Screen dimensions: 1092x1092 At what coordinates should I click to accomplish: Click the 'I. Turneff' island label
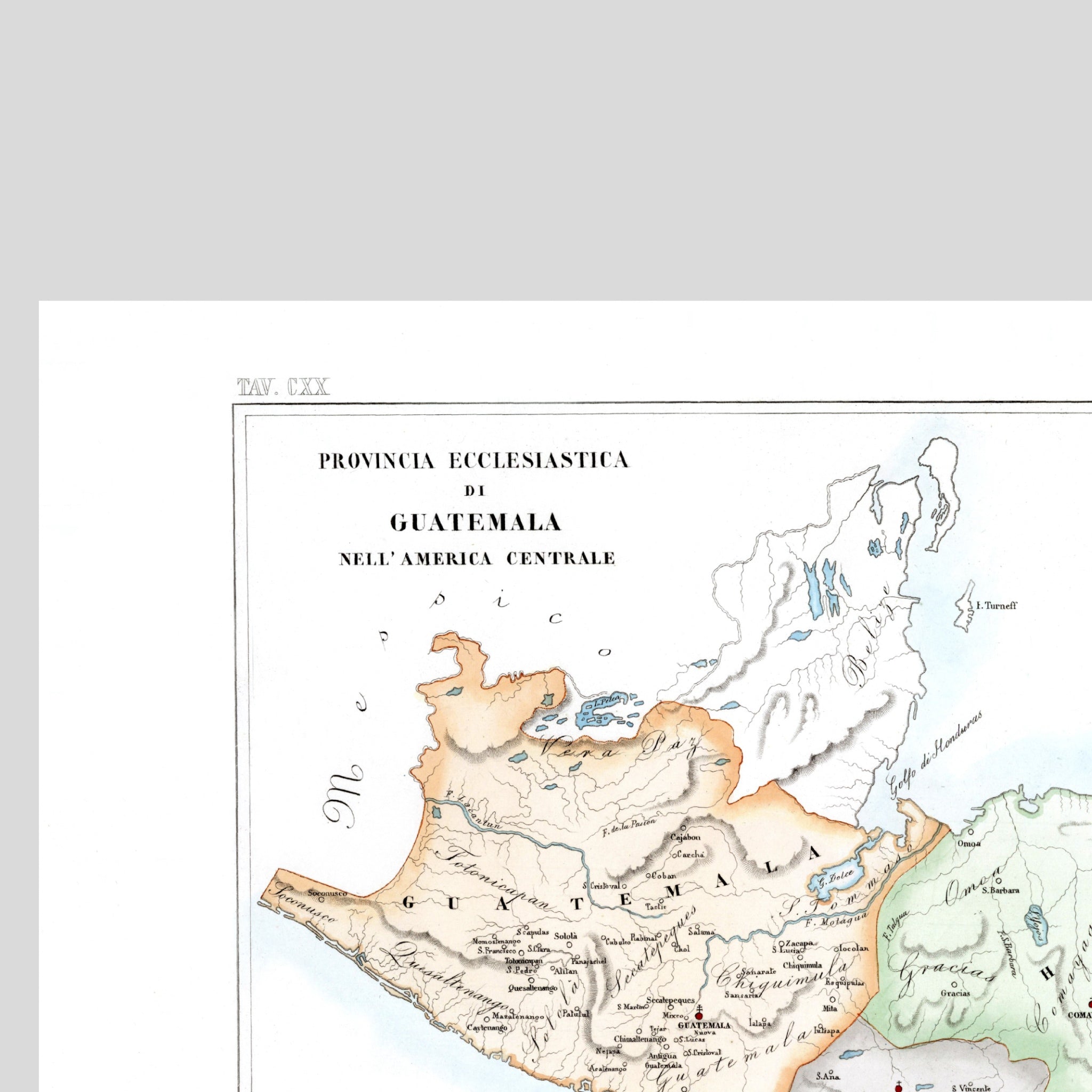(997, 606)
